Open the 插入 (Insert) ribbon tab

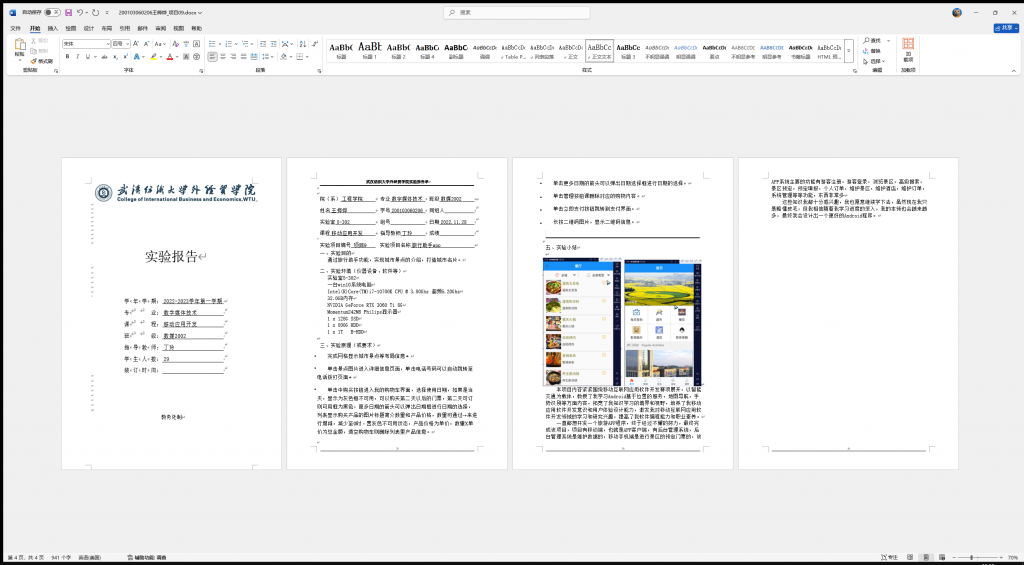pyautogui.click(x=52, y=28)
